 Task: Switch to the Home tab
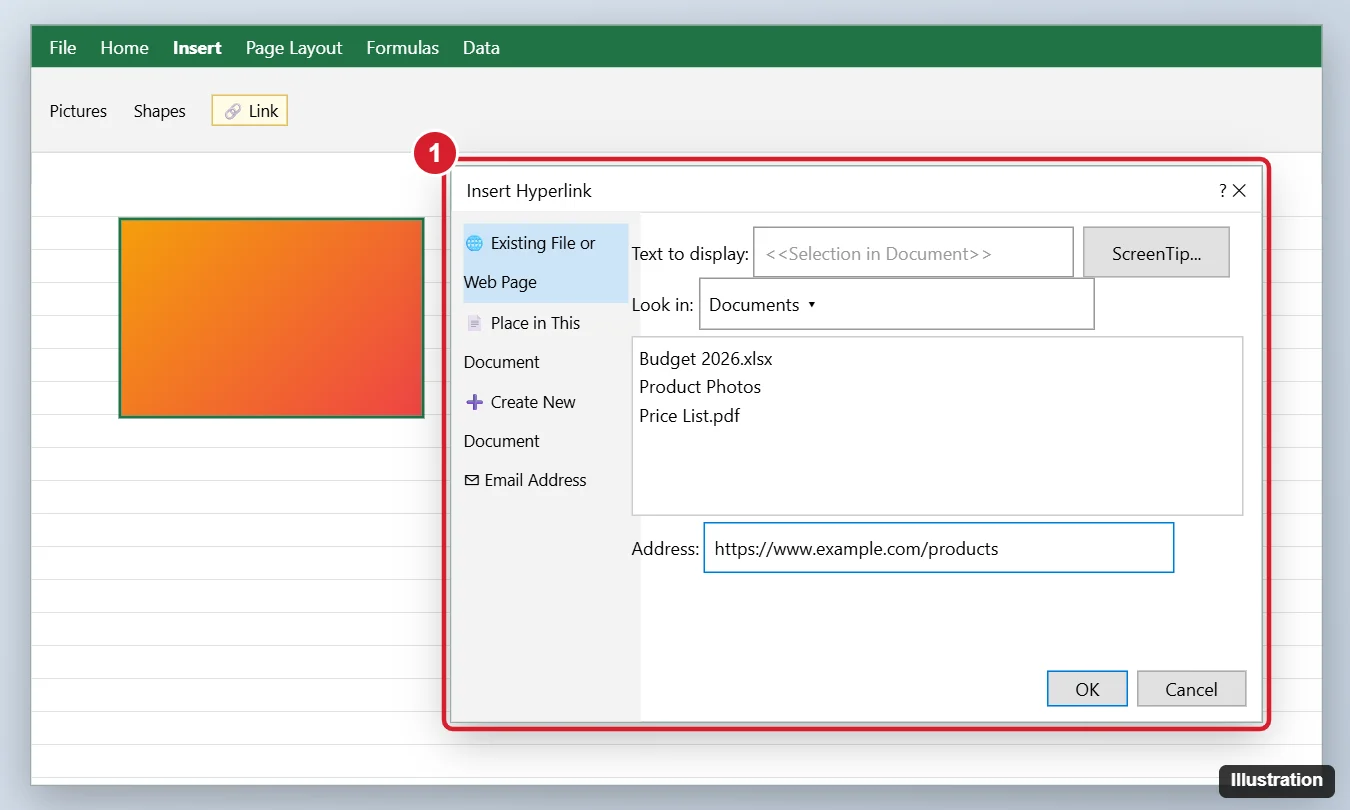pyautogui.click(x=124, y=48)
